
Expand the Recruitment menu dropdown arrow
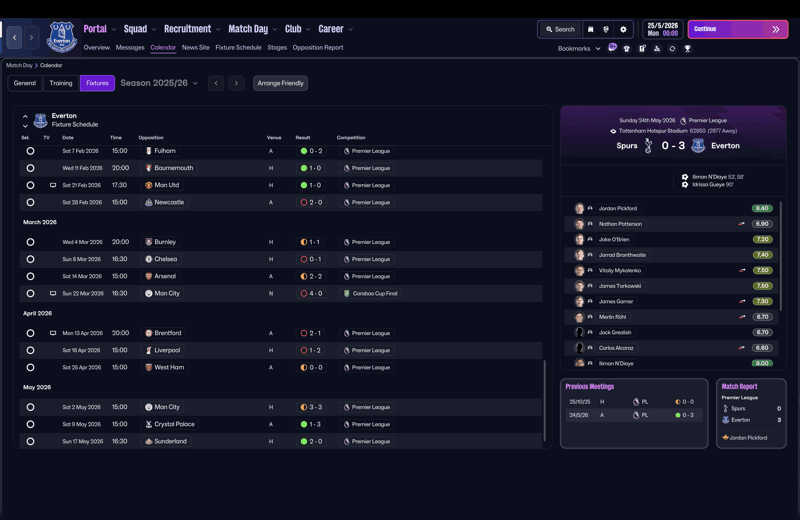pyautogui.click(x=218, y=30)
